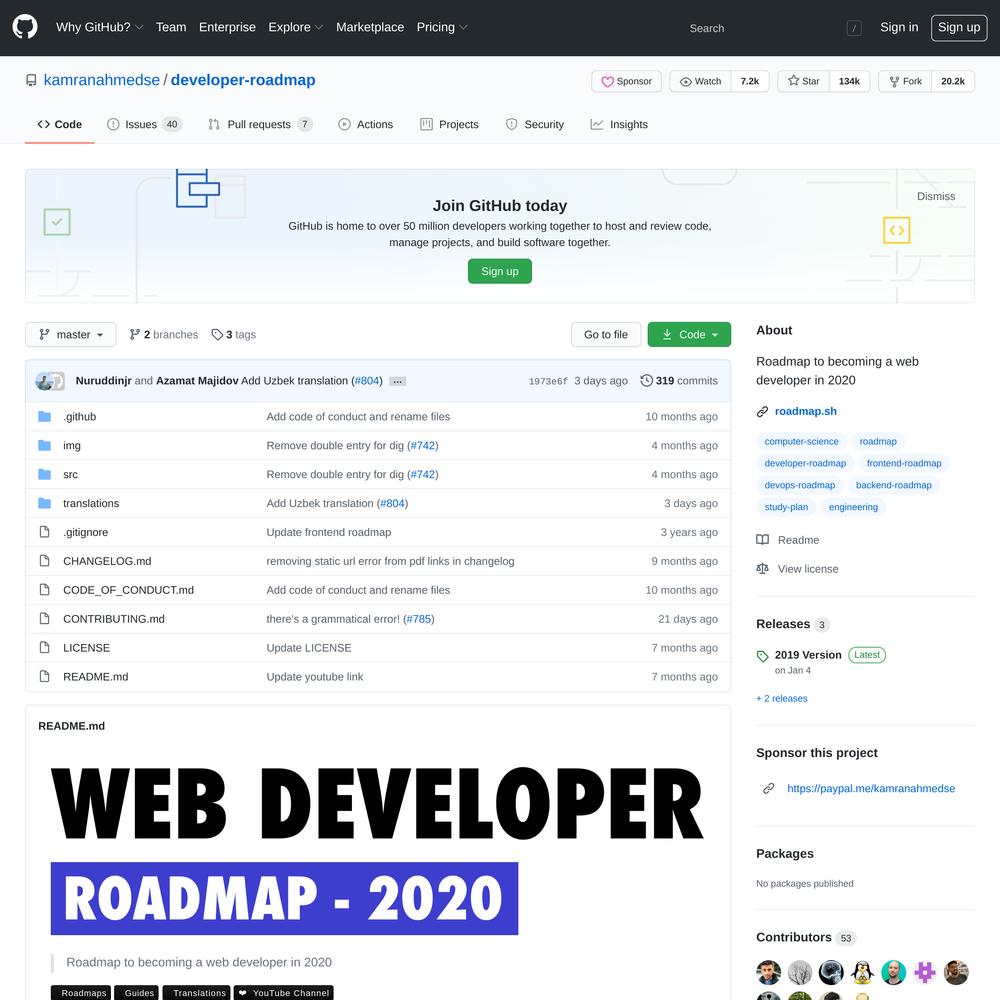Image resolution: width=1000 pixels, height=1000 pixels.
Task: Click the Go to file button
Action: [x=606, y=335]
